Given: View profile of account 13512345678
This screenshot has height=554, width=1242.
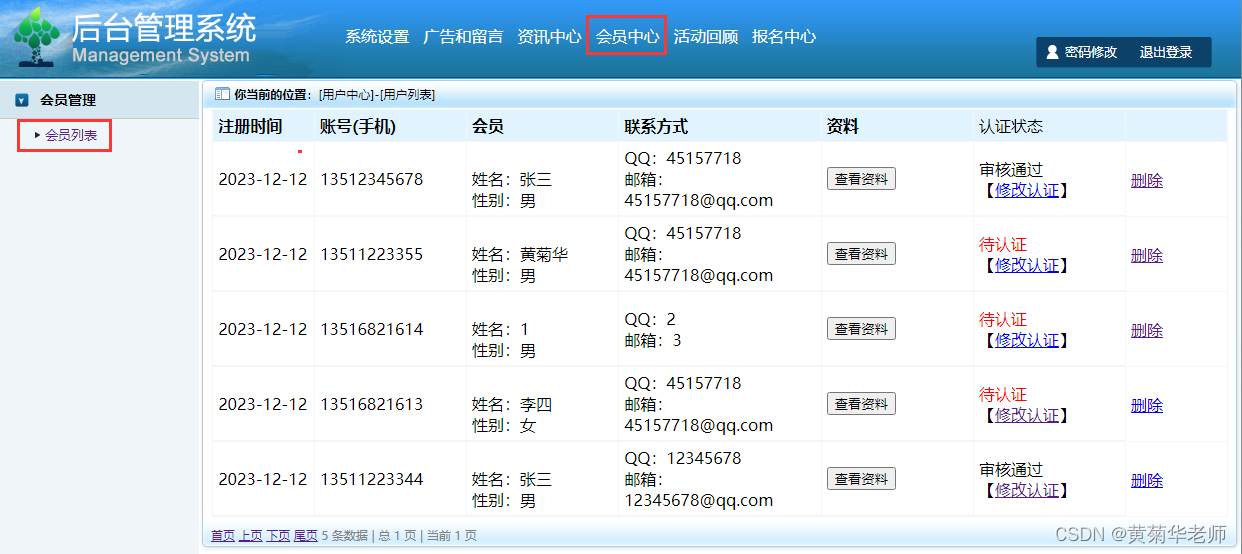Looking at the screenshot, I should tap(861, 179).
